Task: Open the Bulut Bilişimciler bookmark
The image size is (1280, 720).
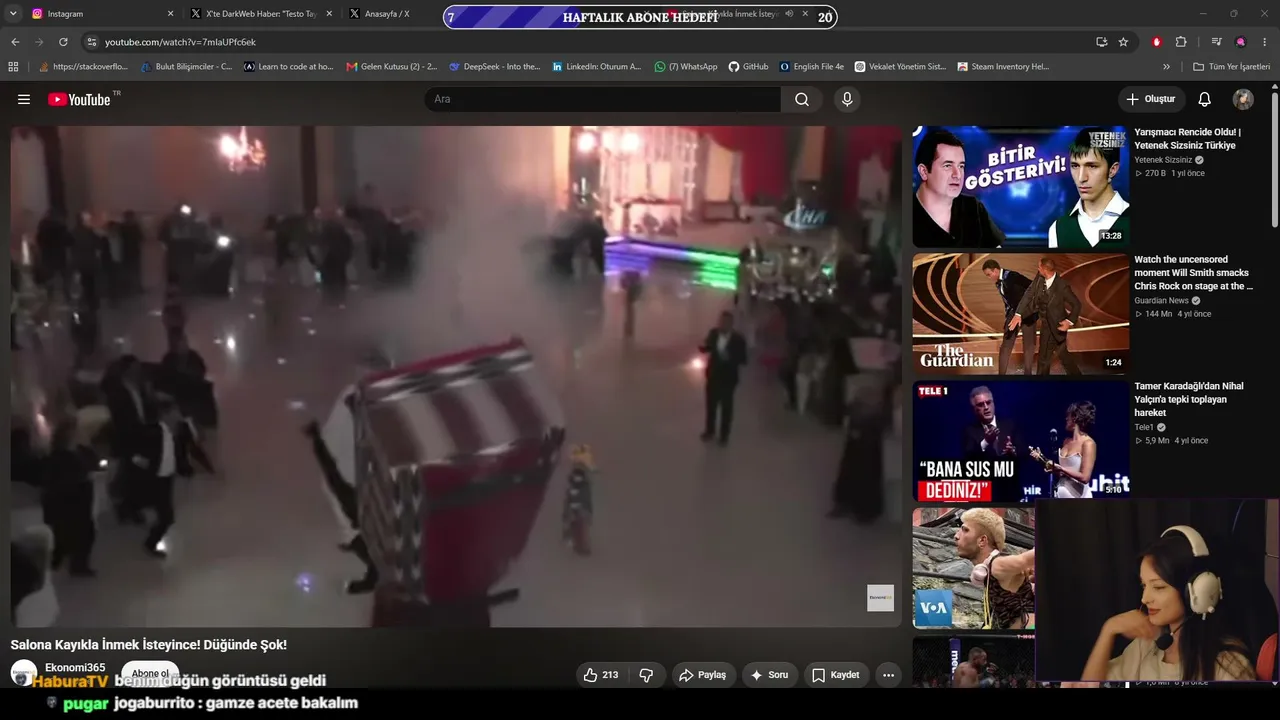Action: tap(187, 67)
